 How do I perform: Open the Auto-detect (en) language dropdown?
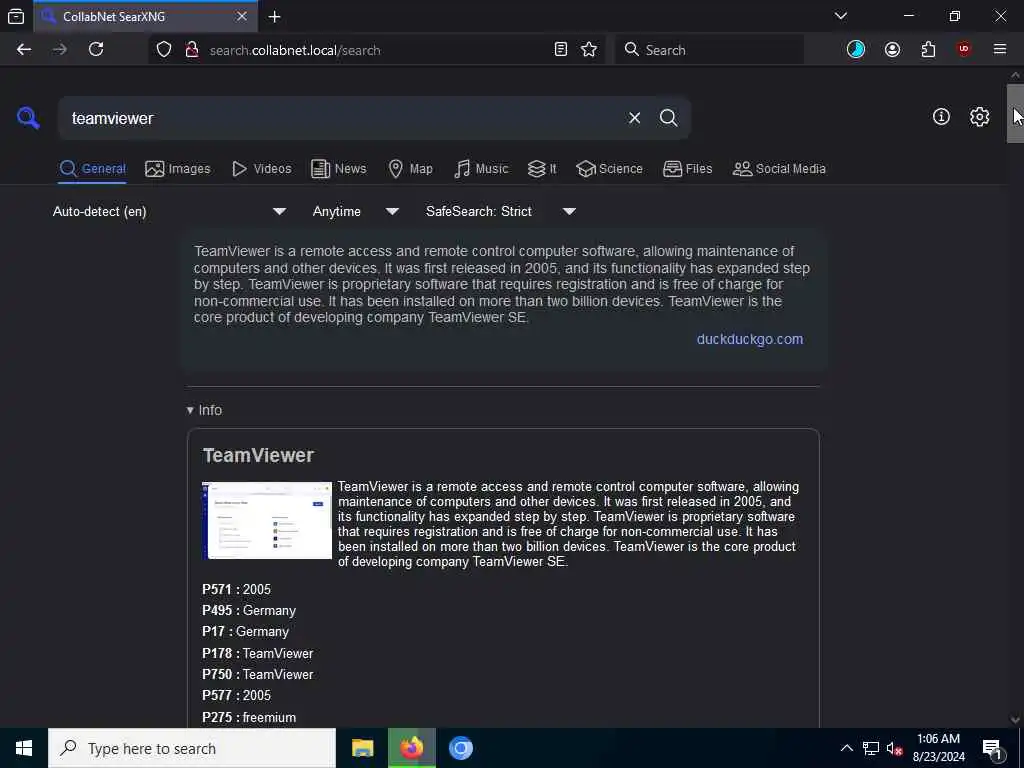coord(169,212)
